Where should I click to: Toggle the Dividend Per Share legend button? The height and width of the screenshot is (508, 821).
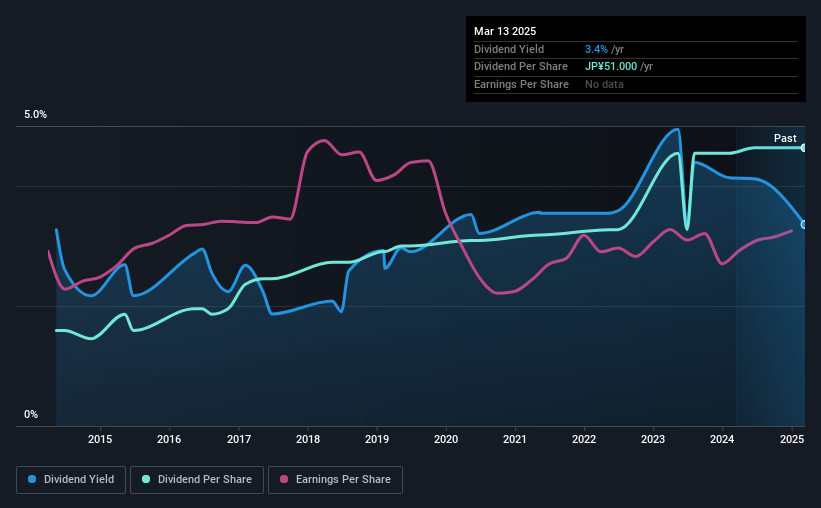(x=197, y=480)
